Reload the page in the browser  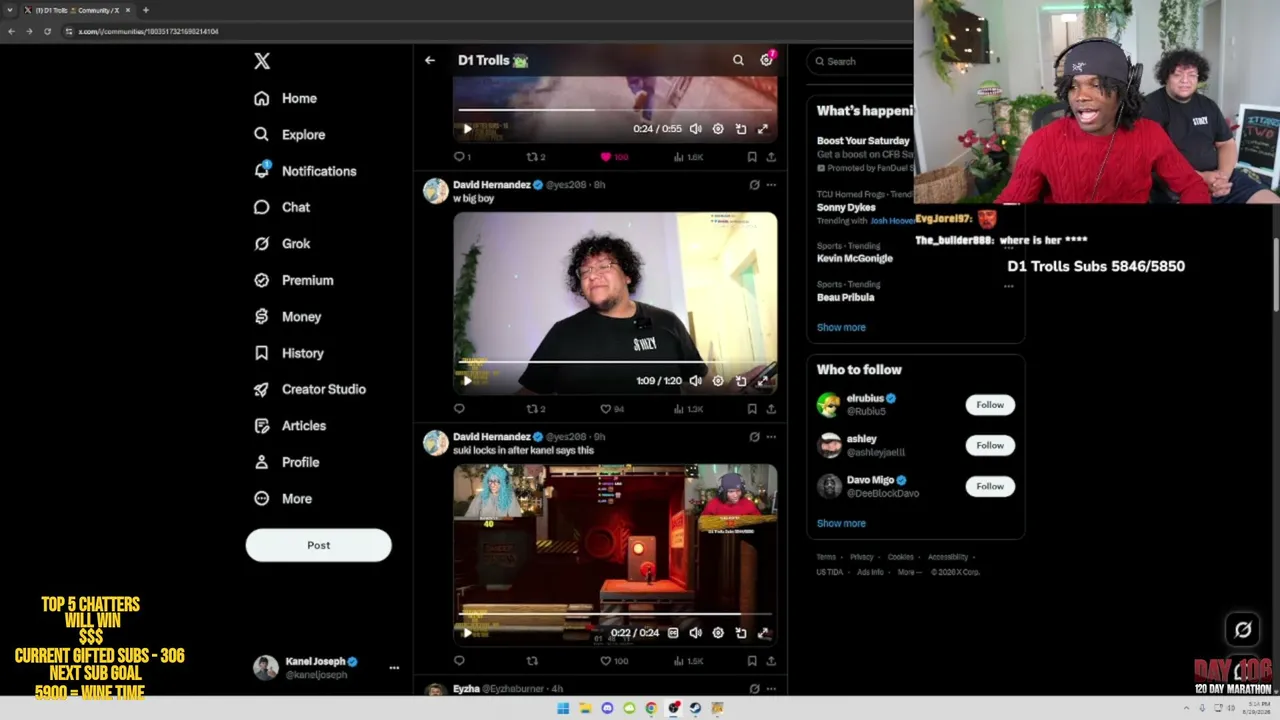[x=47, y=31]
